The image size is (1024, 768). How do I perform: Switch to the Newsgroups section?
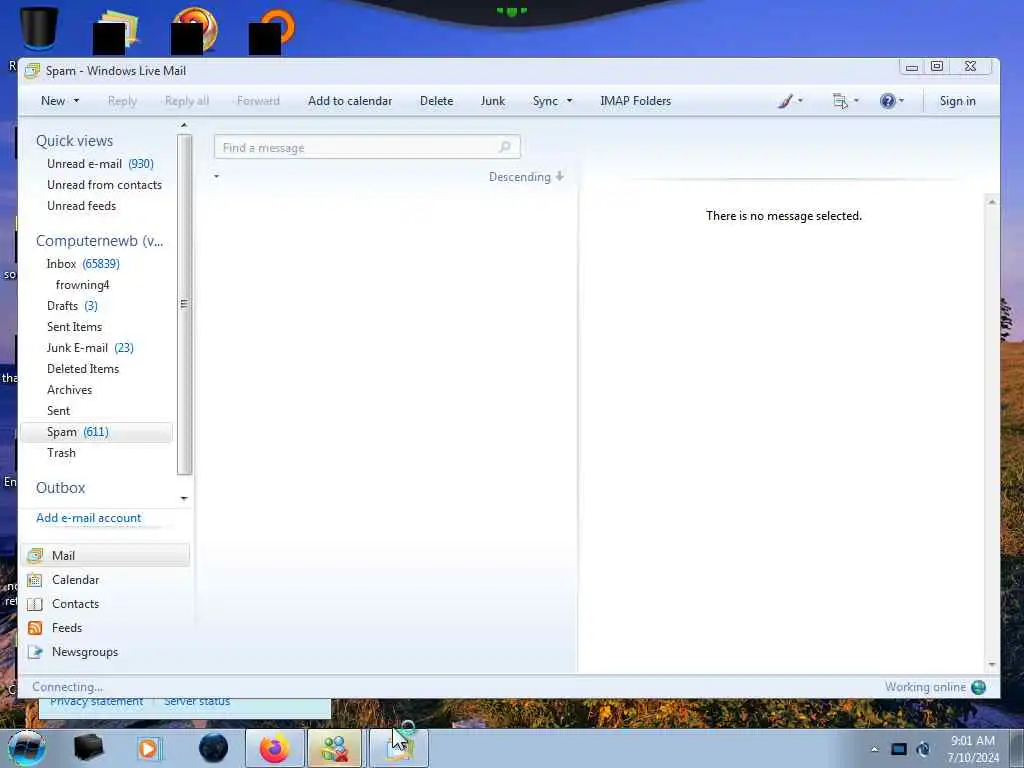click(85, 652)
